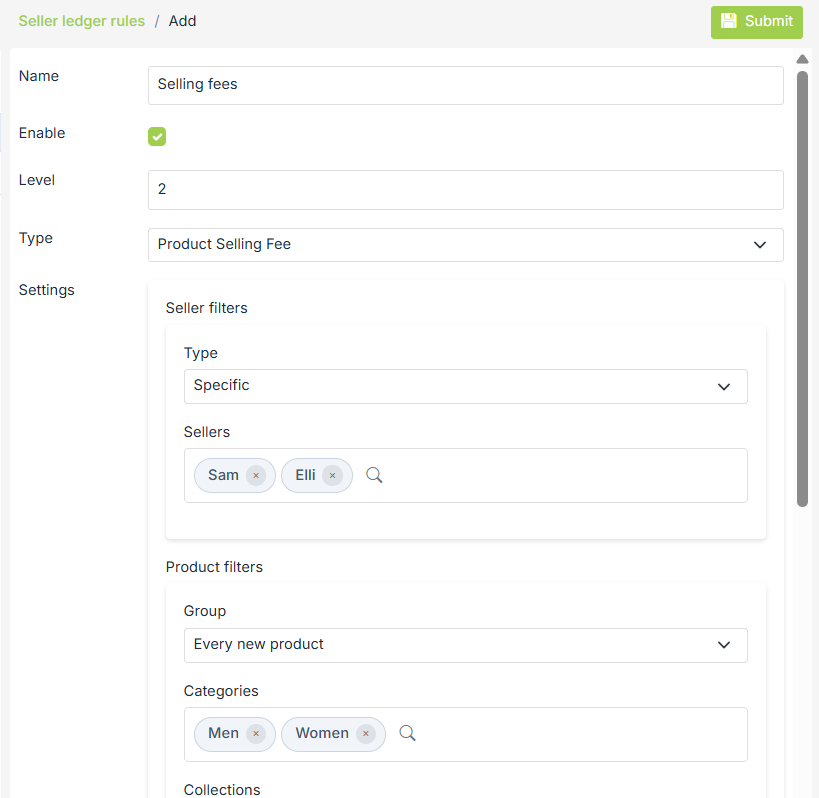Image resolution: width=819 pixels, height=798 pixels.
Task: Remove the Men category tag
Action: (x=256, y=734)
